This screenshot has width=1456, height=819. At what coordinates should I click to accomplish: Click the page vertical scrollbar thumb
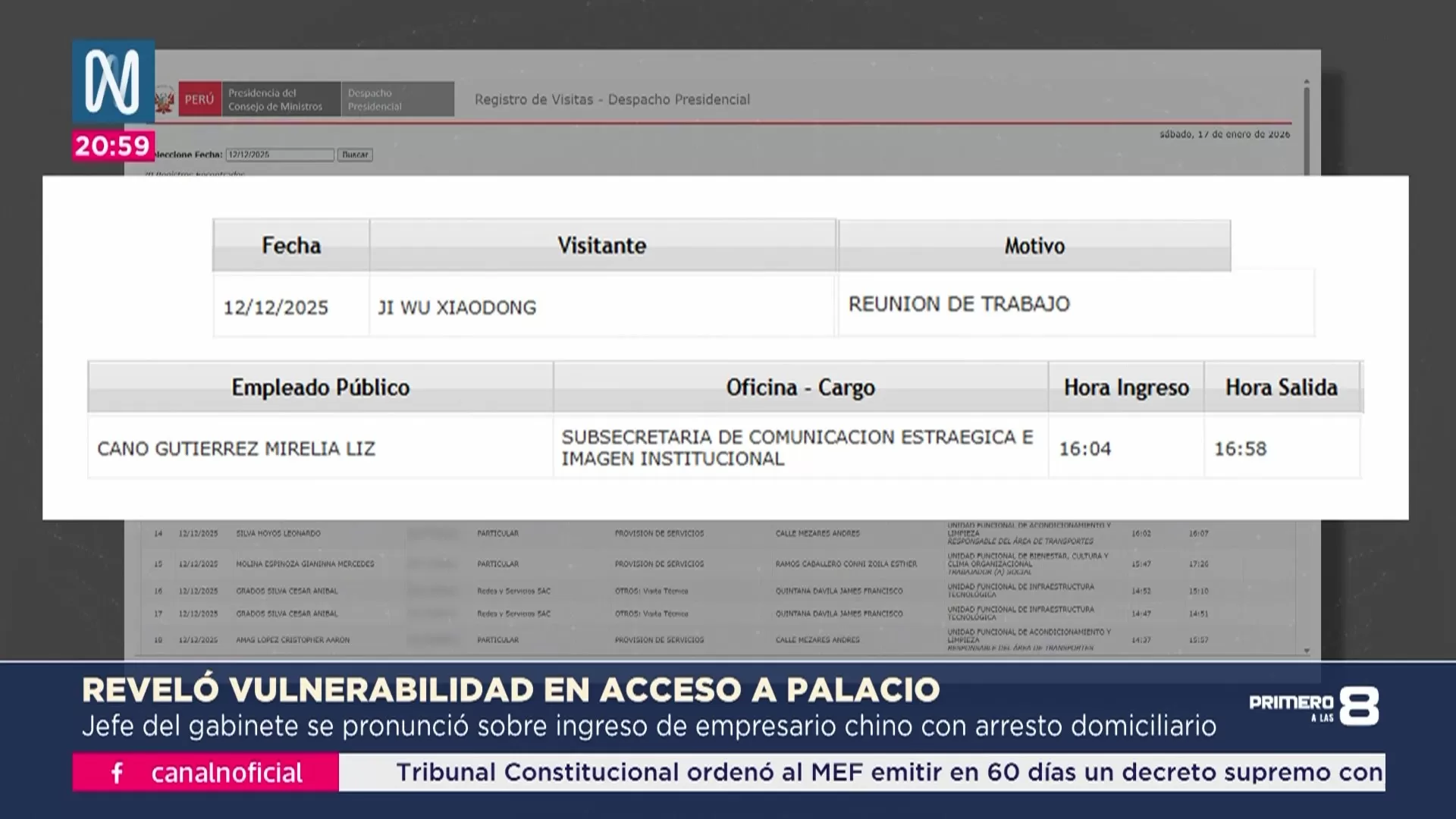1307,129
